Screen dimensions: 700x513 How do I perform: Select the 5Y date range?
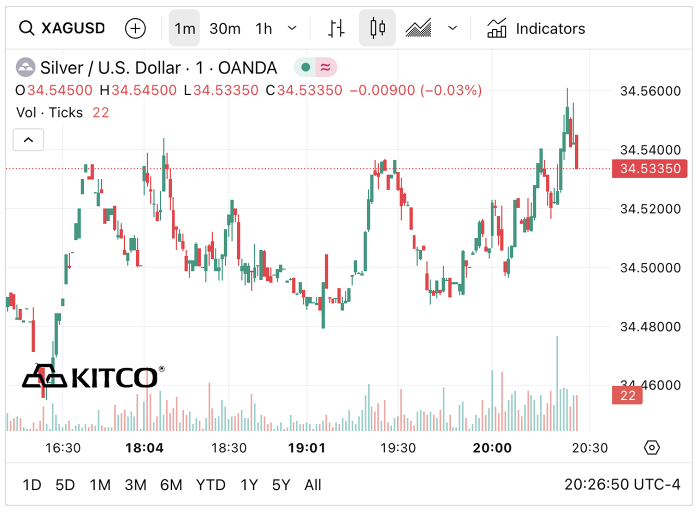point(281,485)
